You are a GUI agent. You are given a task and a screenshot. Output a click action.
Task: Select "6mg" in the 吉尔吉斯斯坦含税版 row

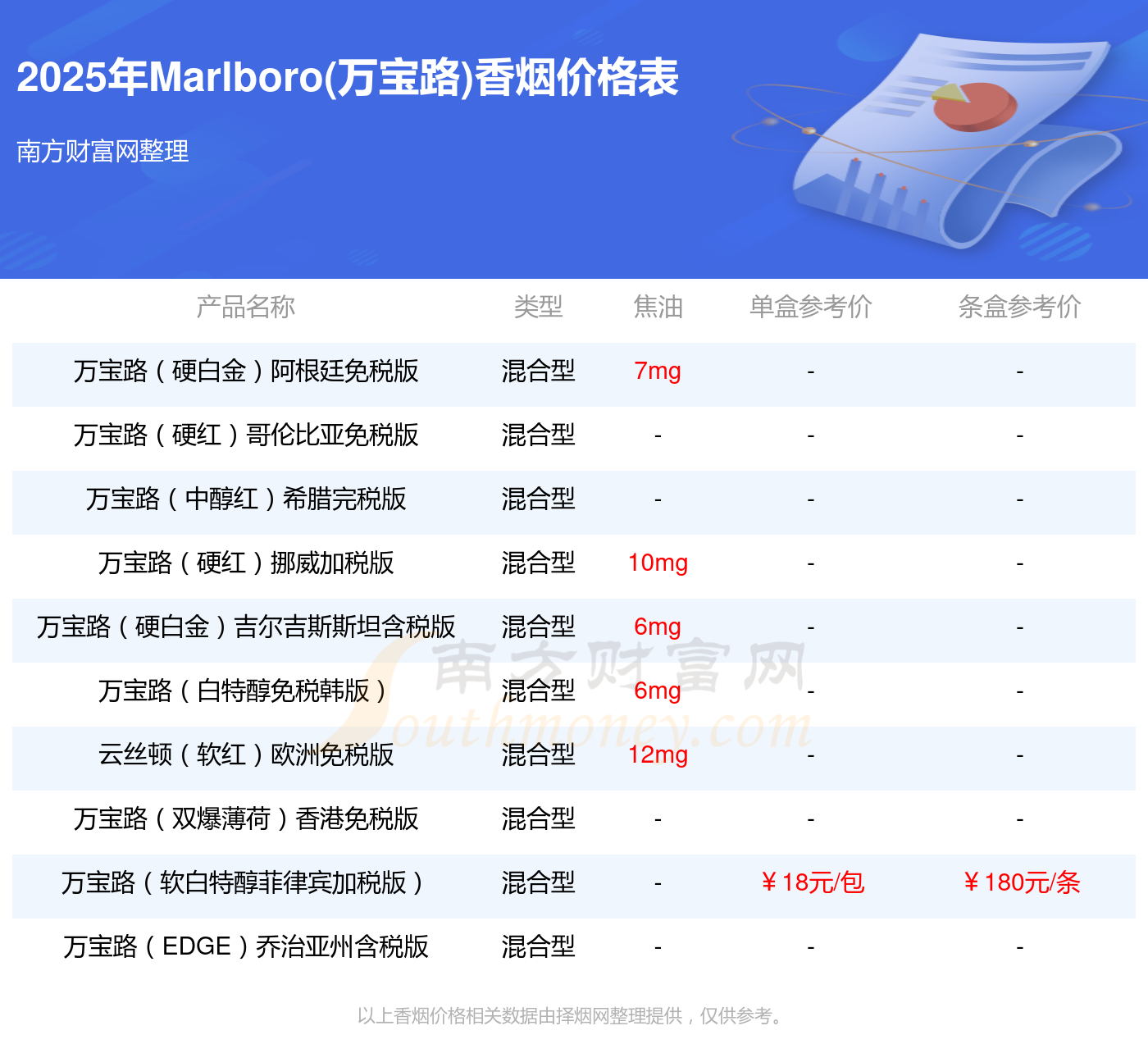658,627
